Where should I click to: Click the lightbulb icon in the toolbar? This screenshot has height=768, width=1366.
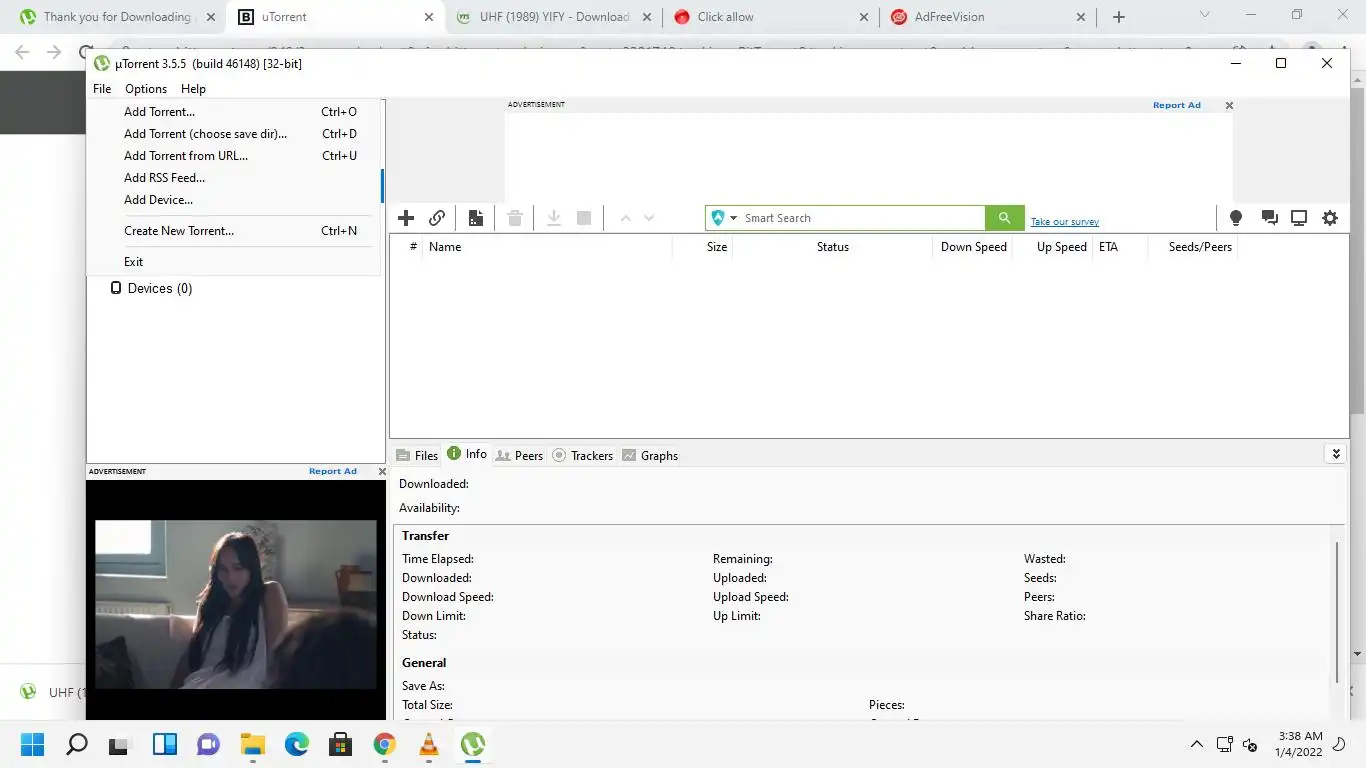coord(1236,218)
